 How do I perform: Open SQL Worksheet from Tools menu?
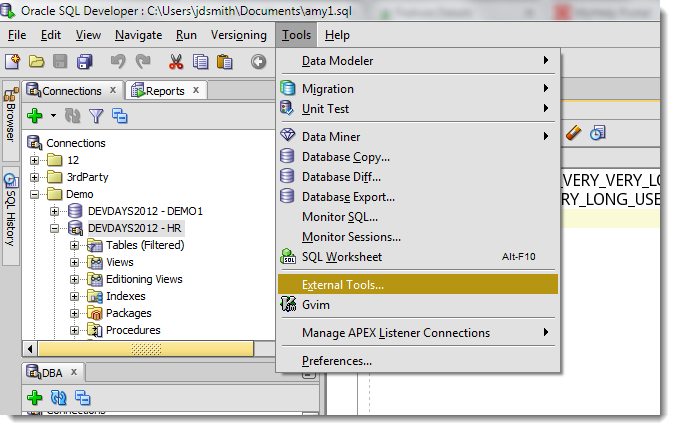418,257
